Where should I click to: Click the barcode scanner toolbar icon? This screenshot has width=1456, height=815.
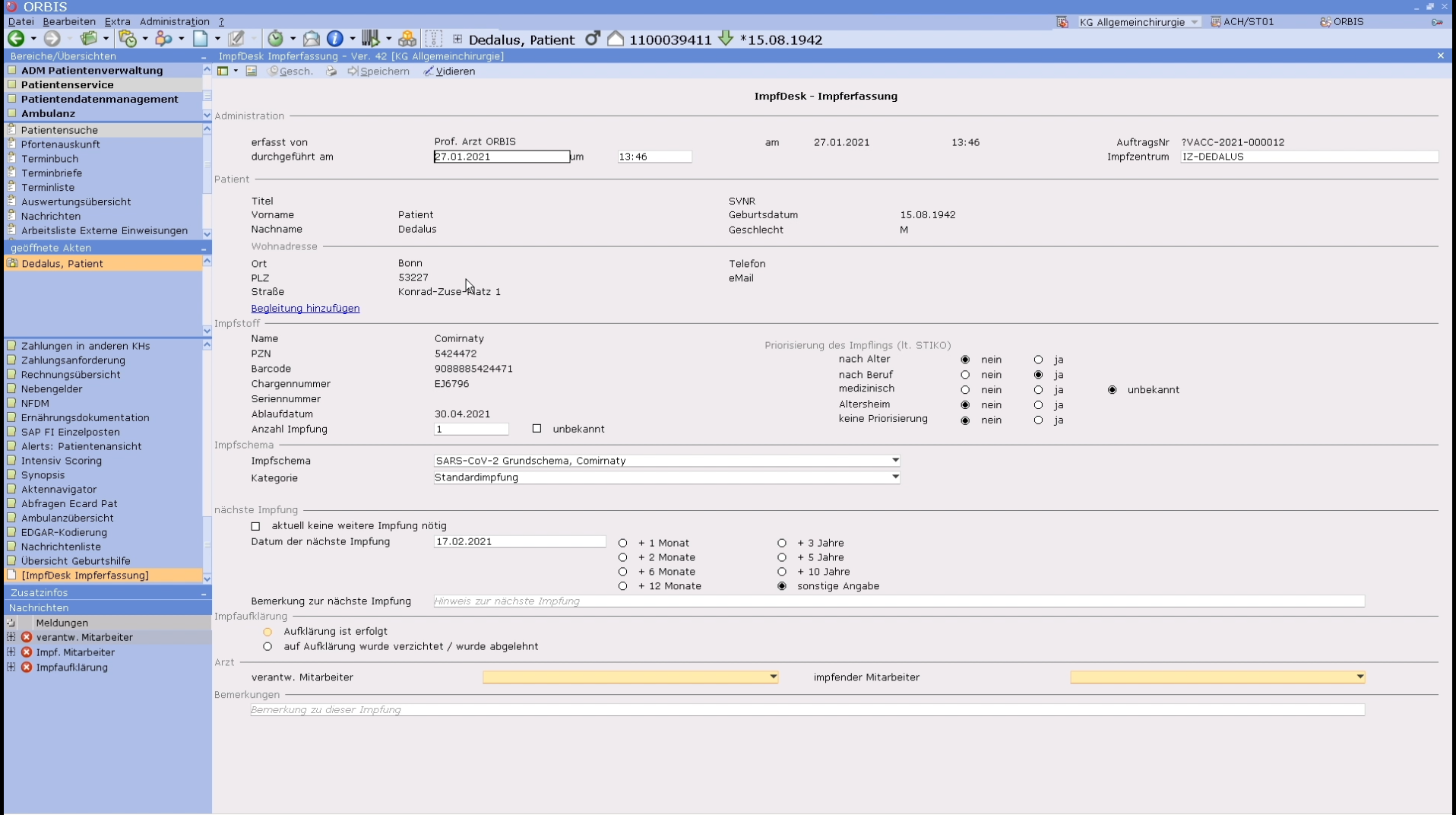370,39
